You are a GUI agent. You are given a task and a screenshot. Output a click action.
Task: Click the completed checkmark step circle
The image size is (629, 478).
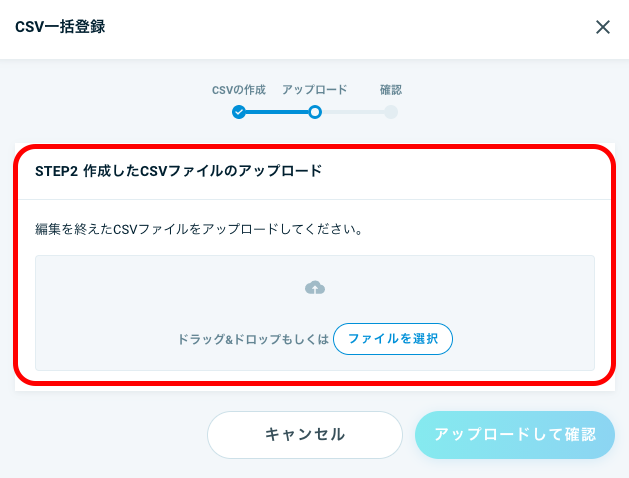point(239,112)
